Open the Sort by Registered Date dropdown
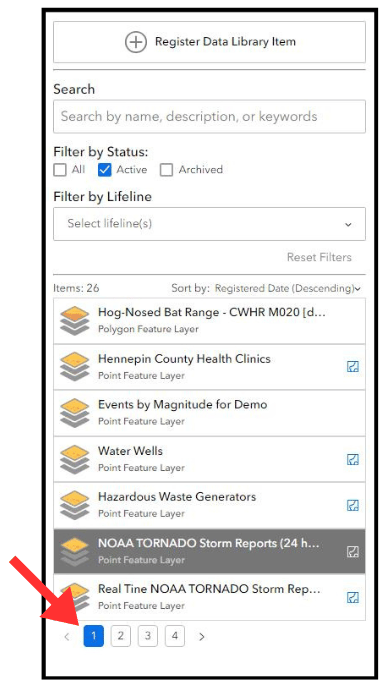387x687 pixels. 288,288
